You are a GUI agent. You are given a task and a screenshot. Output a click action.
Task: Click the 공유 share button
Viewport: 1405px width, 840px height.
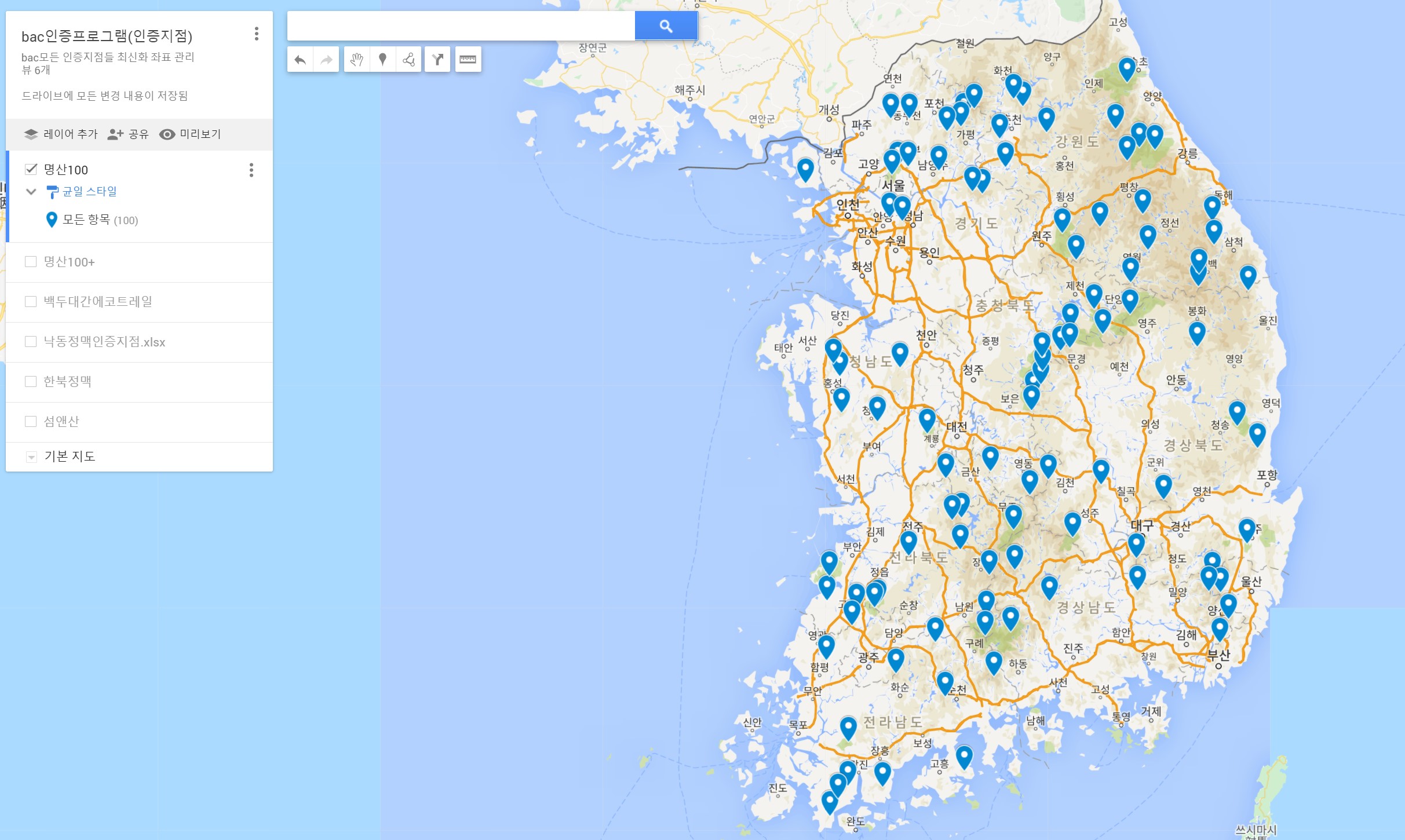point(129,134)
